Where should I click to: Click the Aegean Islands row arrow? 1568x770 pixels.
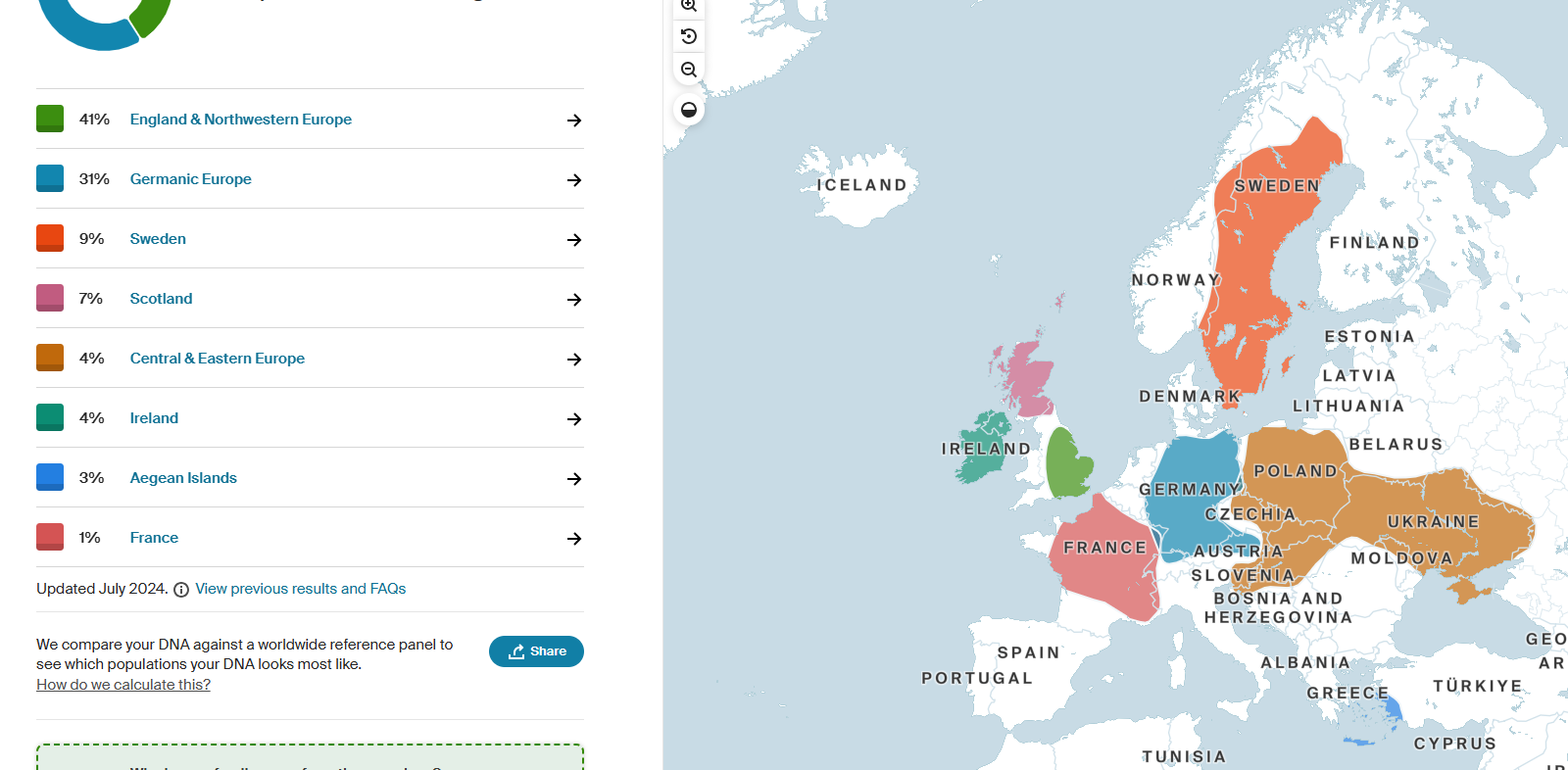coord(574,479)
